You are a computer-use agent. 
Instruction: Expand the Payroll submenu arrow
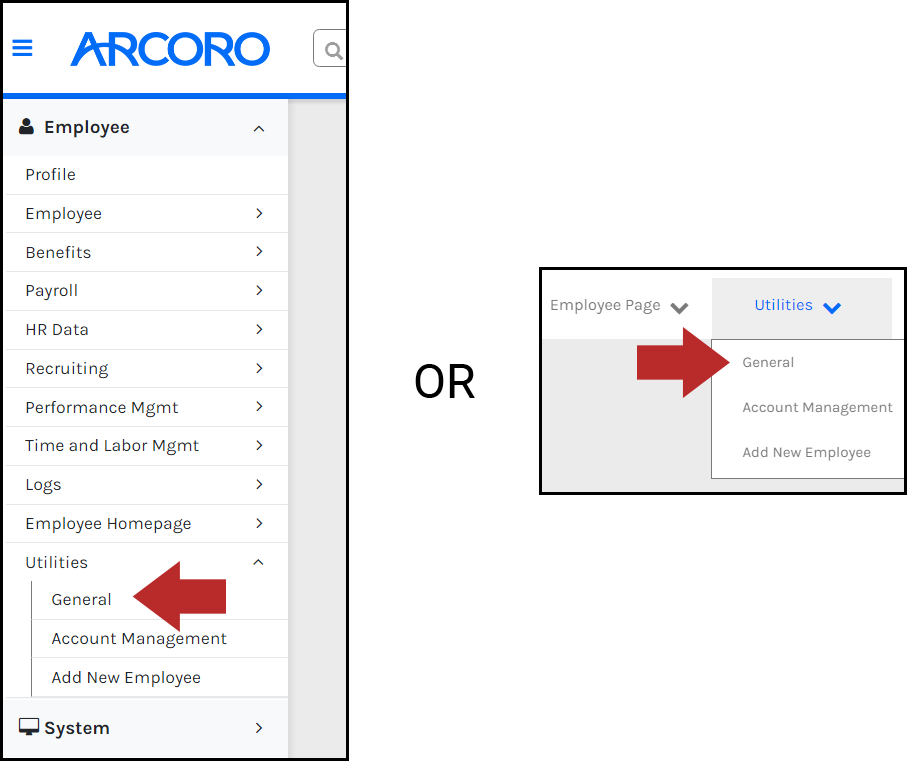tap(259, 290)
